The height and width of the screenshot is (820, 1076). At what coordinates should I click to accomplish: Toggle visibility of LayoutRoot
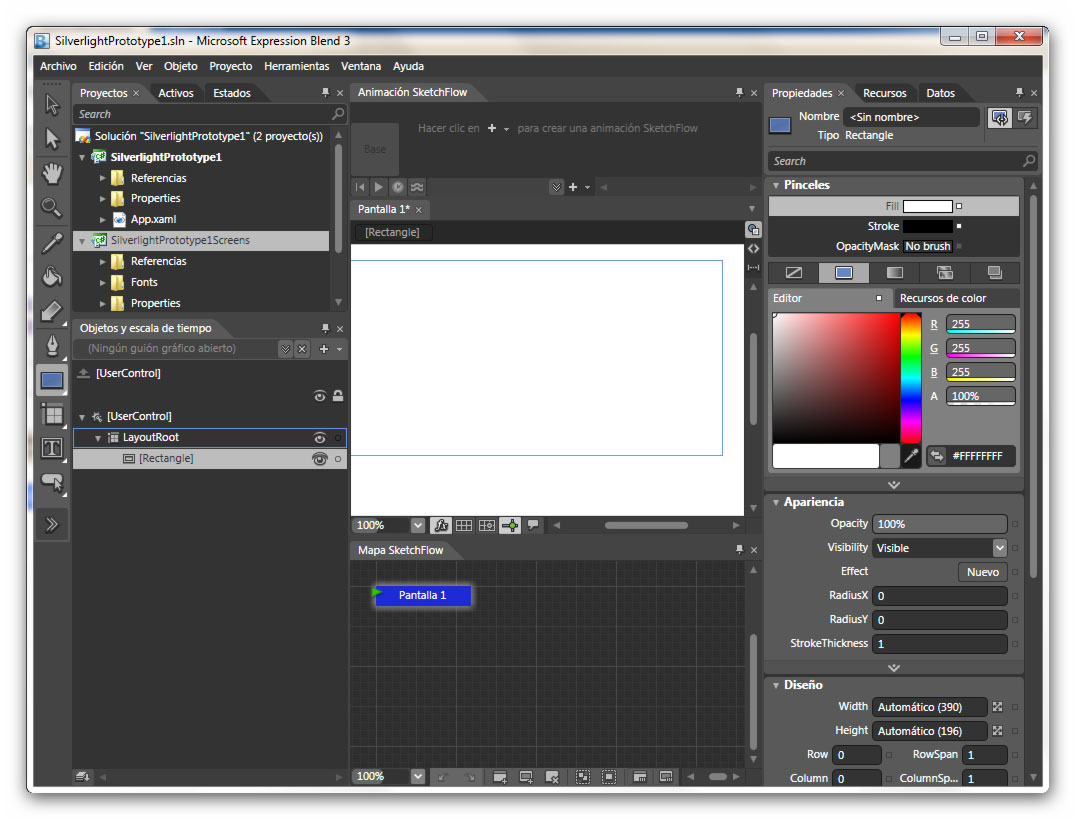(x=319, y=438)
